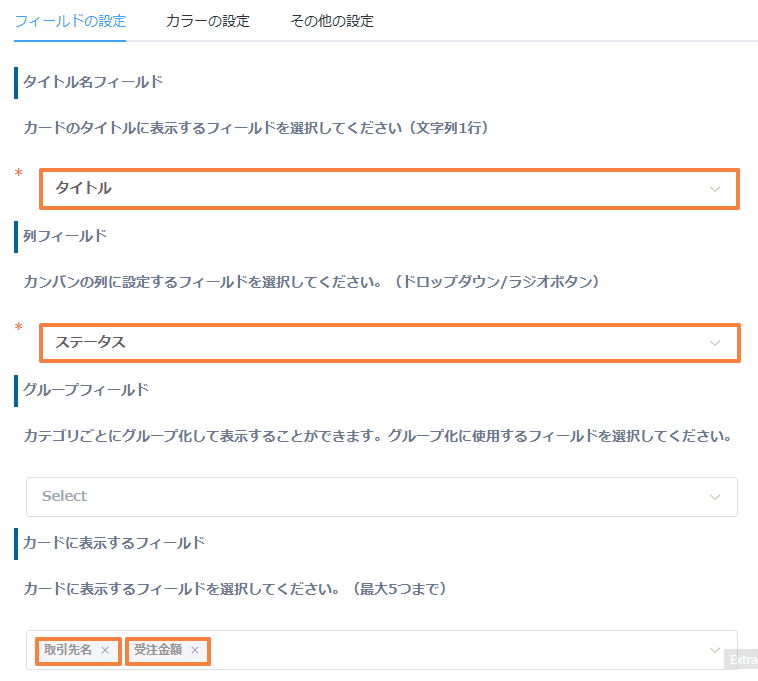Image resolution: width=758 pixels, height=681 pixels.
Task: Click the カードに表示するフィールド section heading
Action: point(114,543)
